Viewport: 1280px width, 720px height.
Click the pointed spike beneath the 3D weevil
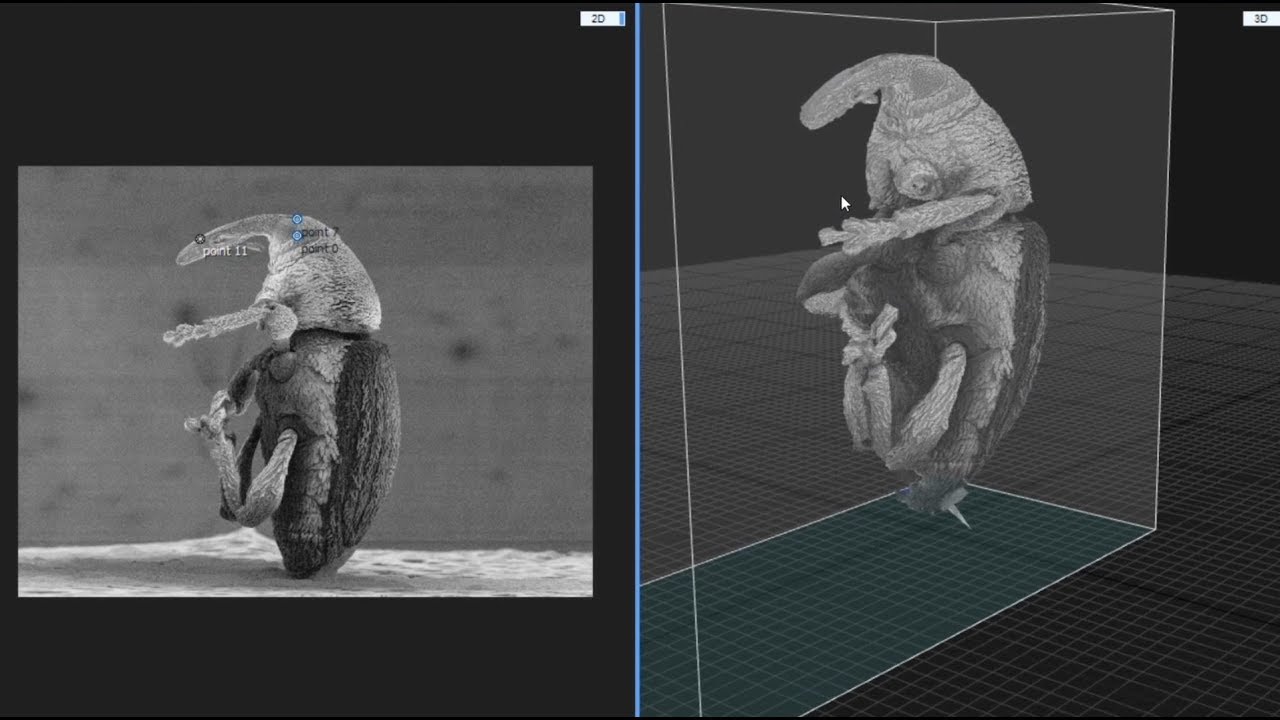(x=960, y=515)
